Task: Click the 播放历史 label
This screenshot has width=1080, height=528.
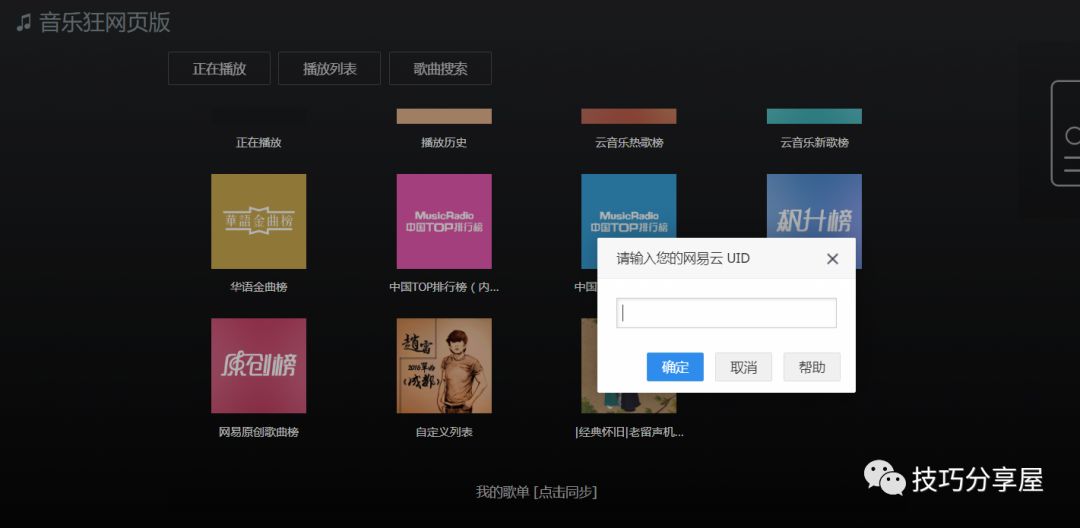Action: 444,142
